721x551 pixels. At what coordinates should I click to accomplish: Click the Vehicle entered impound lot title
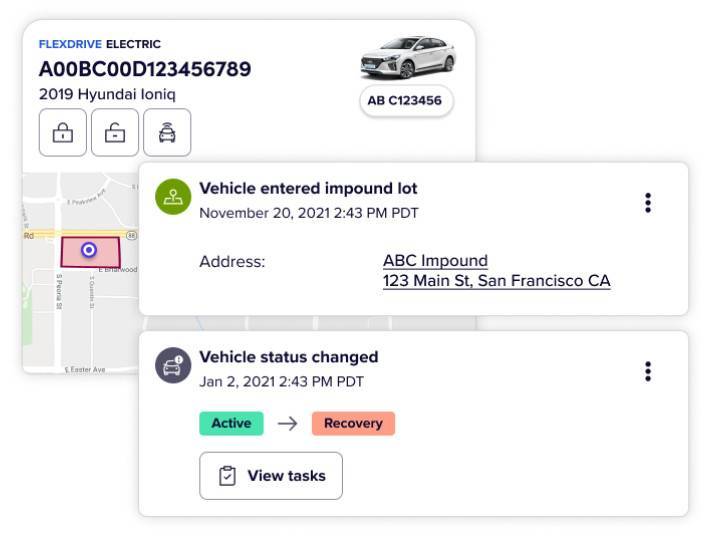[308, 188]
